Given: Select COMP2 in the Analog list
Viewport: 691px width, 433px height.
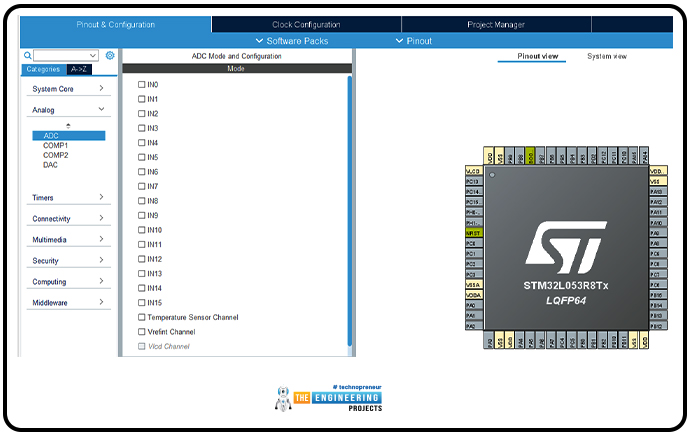Looking at the screenshot, I should [56, 155].
